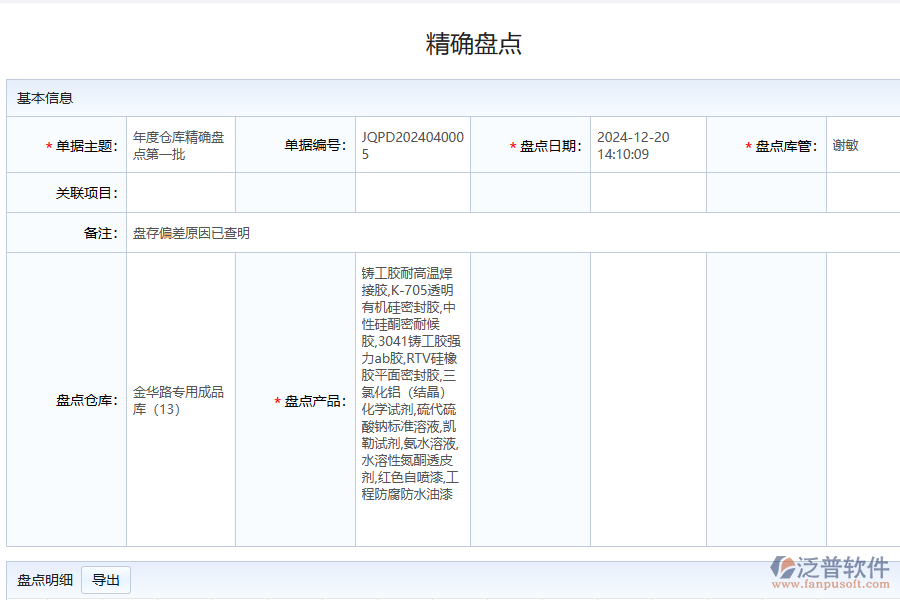
Task: Select the 单据编号 value JQPD2024040005
Action: tap(412, 143)
